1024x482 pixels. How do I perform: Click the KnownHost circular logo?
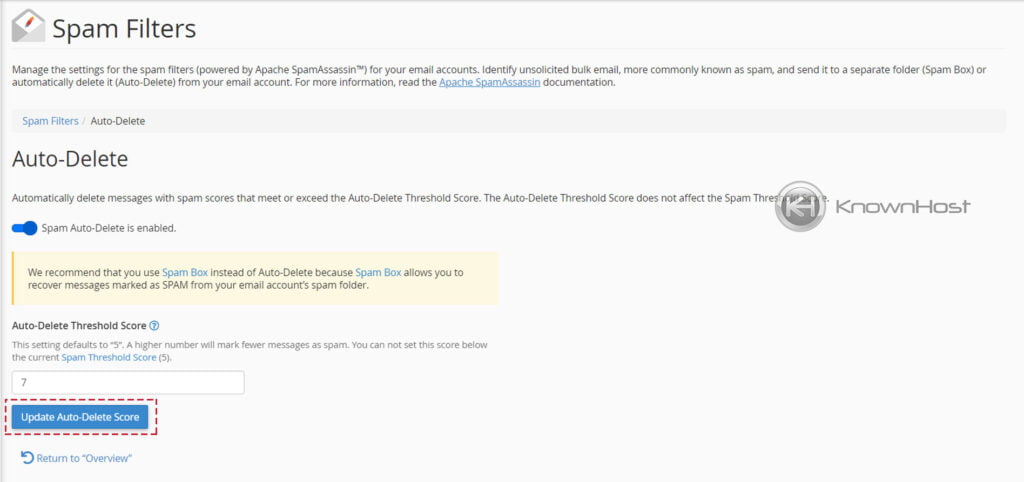click(x=800, y=206)
